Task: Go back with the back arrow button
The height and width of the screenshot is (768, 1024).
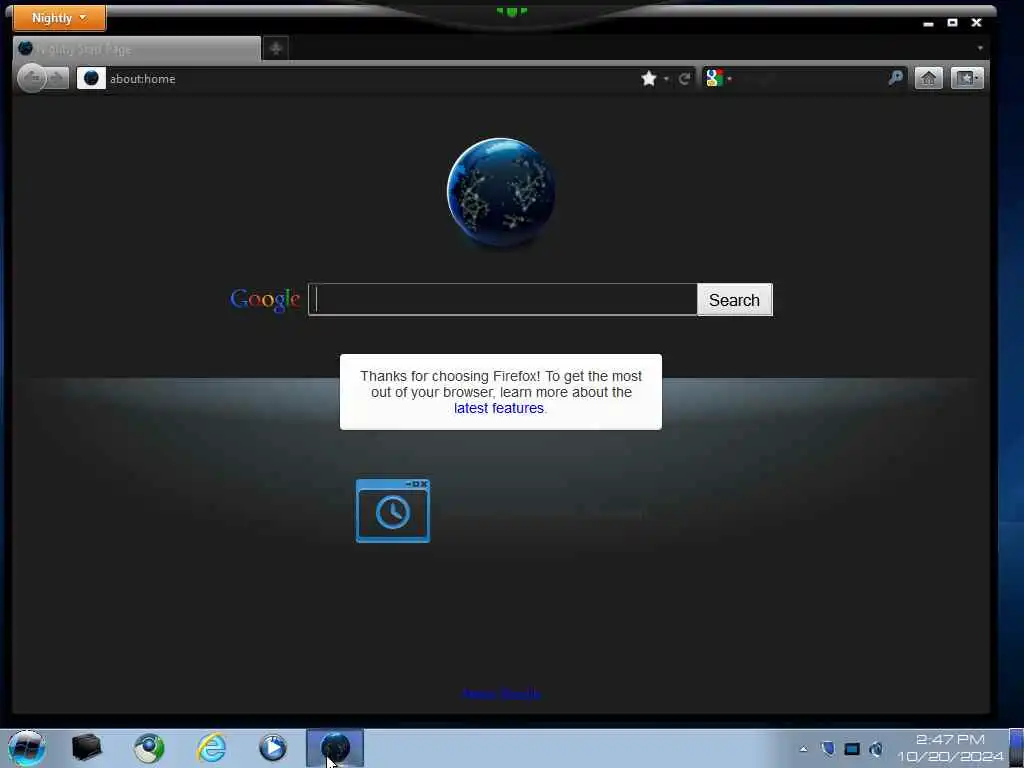Action: [32, 78]
